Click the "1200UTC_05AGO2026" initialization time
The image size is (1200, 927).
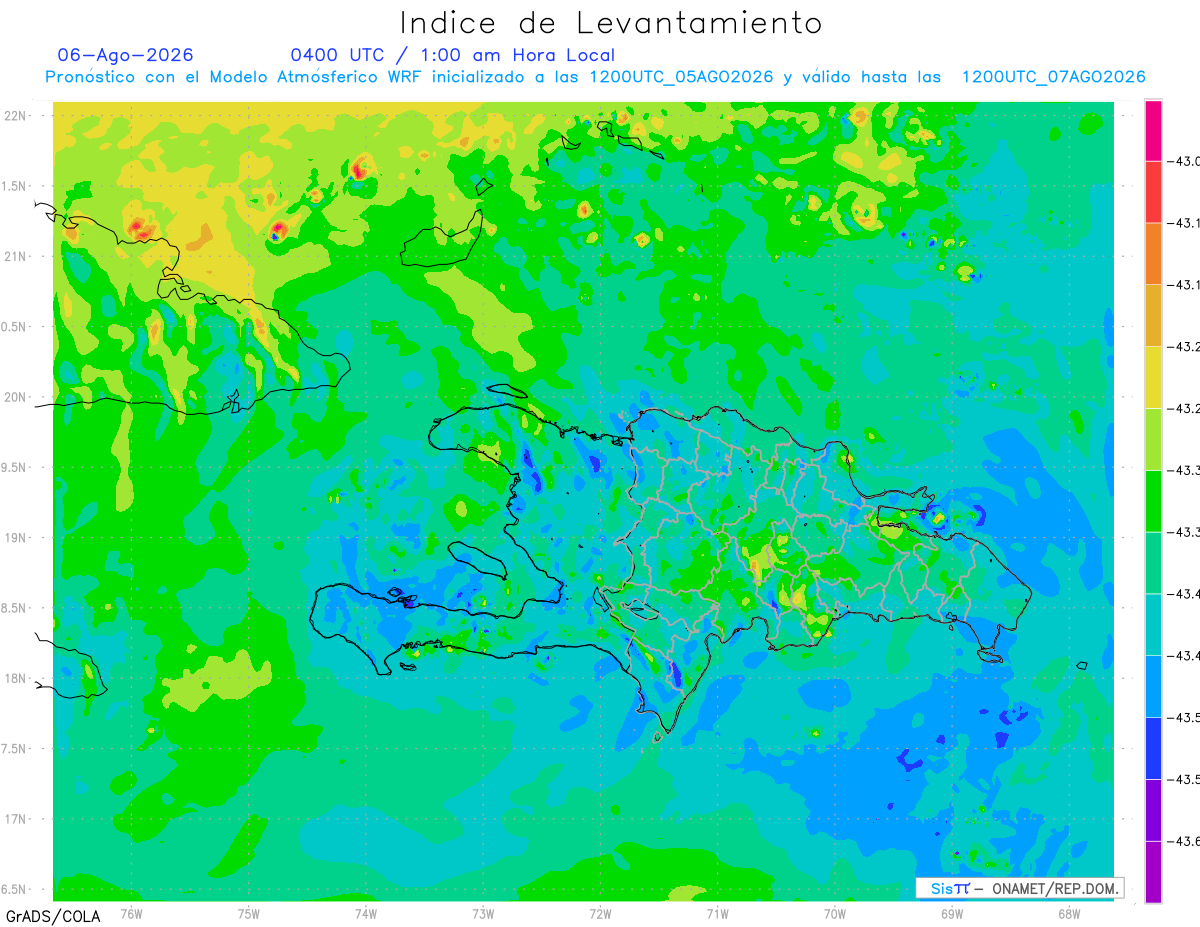point(682,77)
